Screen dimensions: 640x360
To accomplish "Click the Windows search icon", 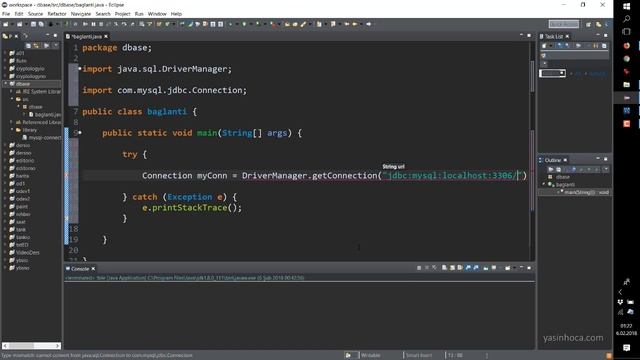I will (x=627, y=19).
